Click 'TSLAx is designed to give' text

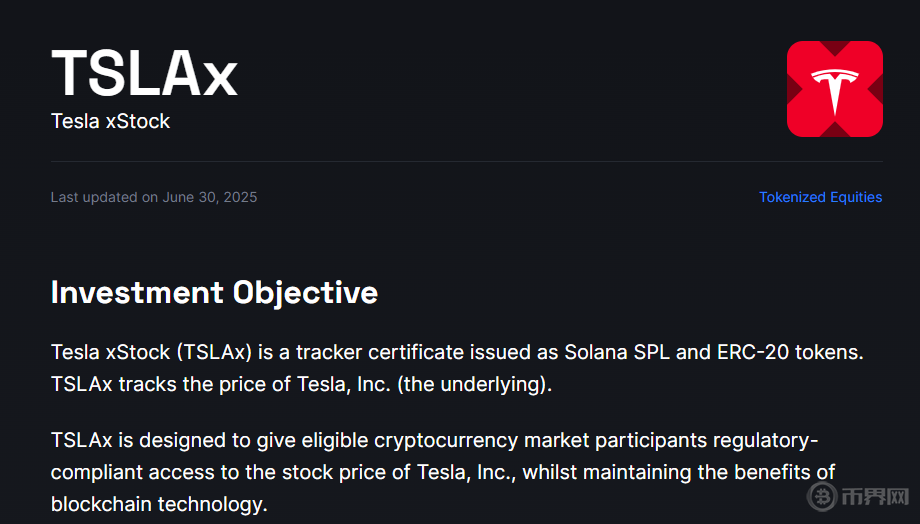pos(166,440)
